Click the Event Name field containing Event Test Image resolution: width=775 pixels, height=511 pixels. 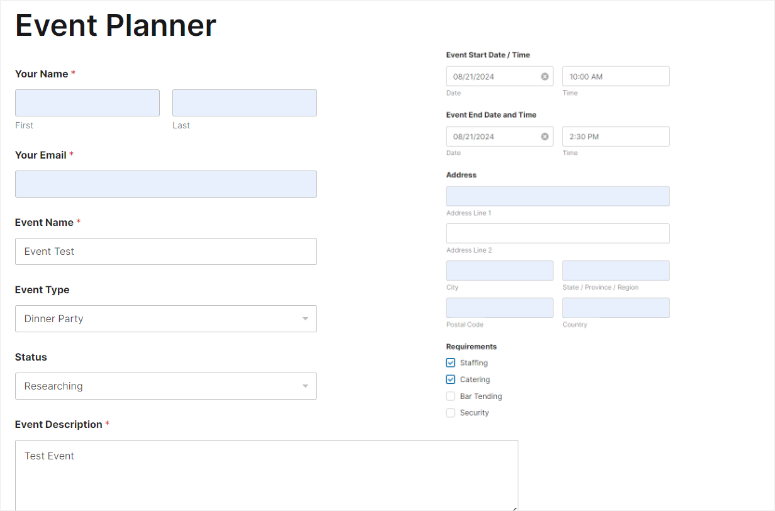[166, 252]
